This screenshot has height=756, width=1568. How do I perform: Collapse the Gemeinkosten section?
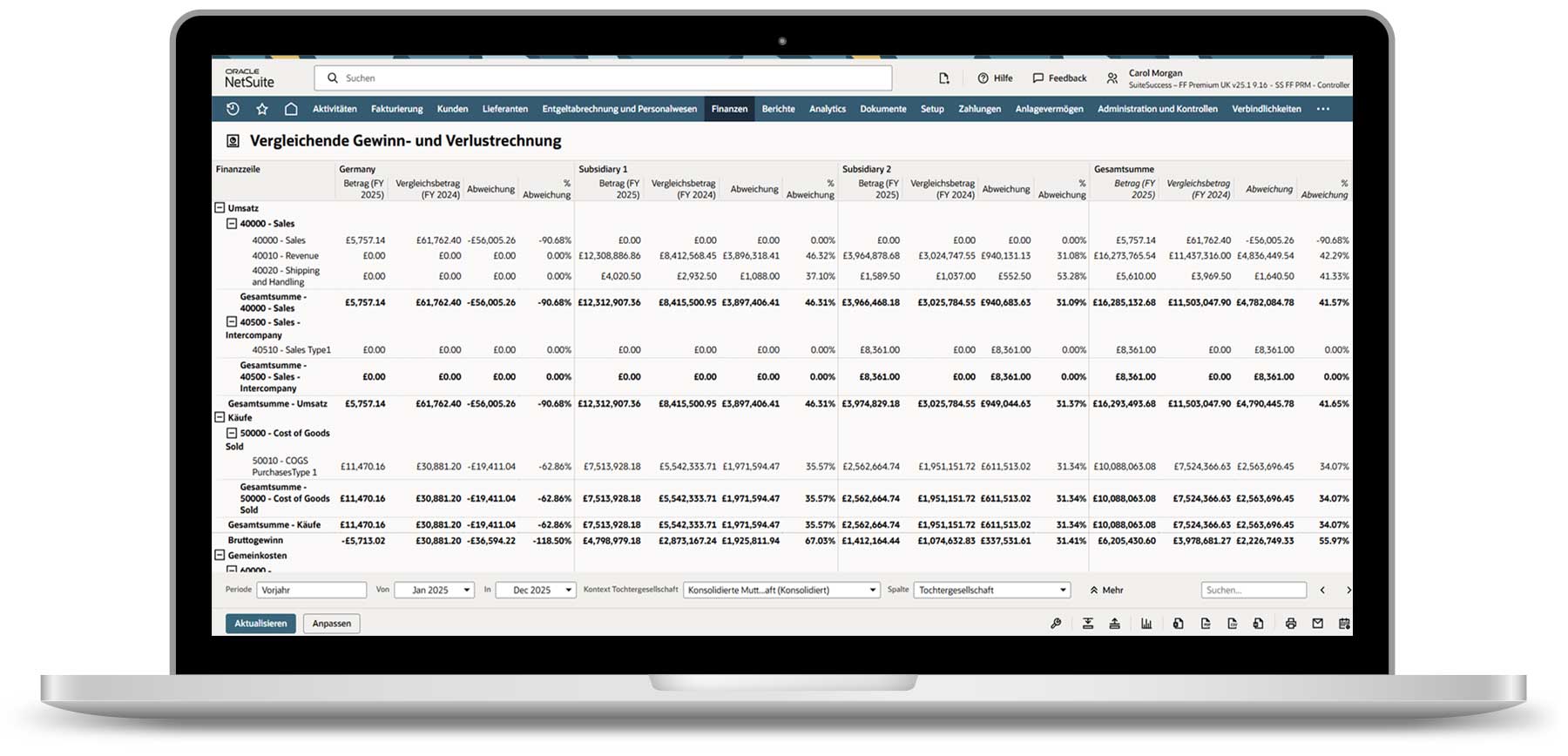220,555
